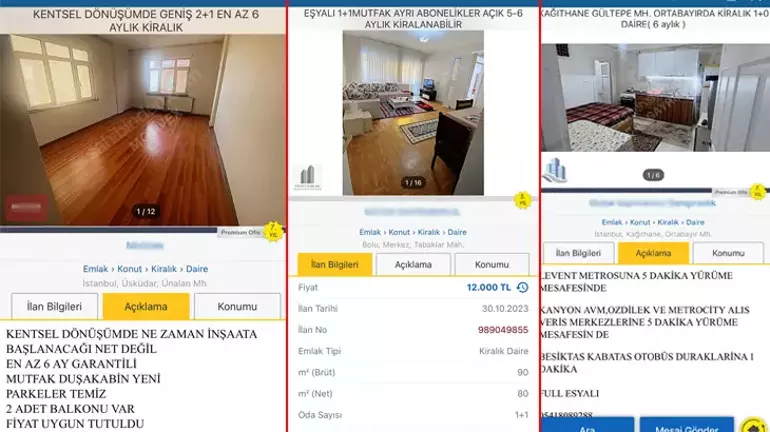
Task: Click the agency building logo on right listing
Action: pos(555,171)
